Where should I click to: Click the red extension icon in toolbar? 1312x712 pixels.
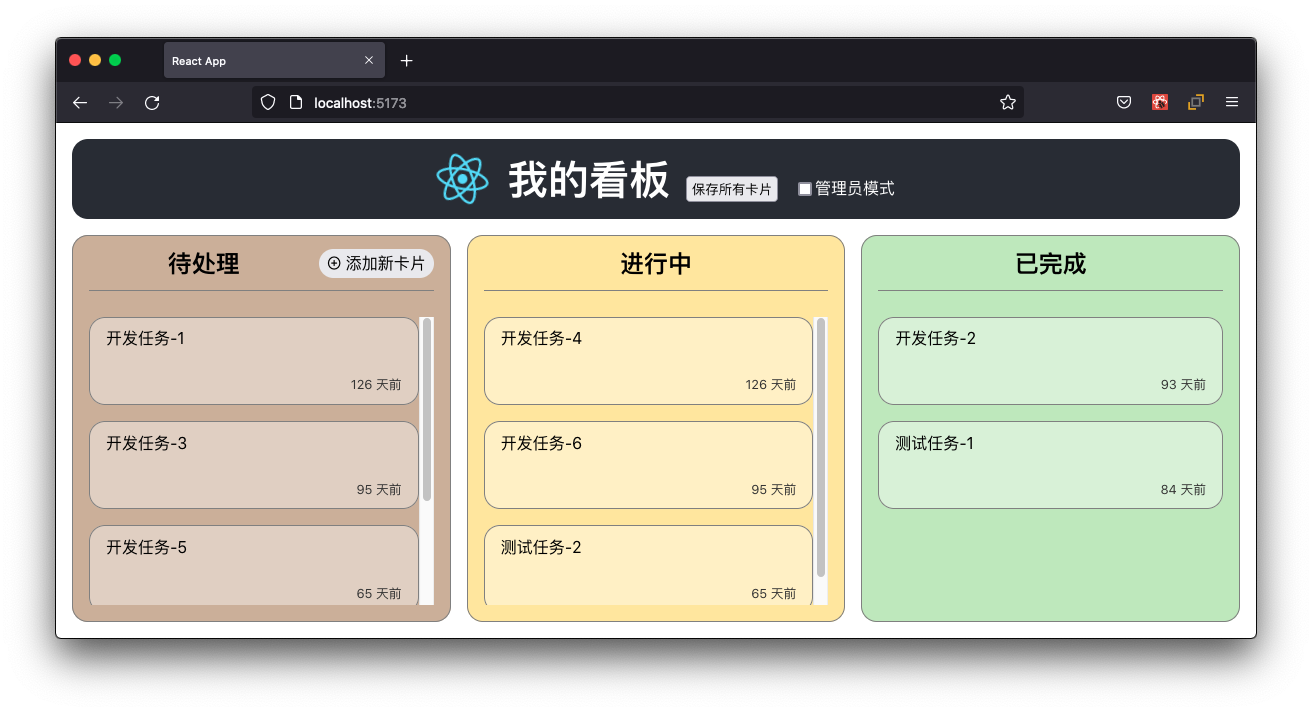pos(1160,102)
